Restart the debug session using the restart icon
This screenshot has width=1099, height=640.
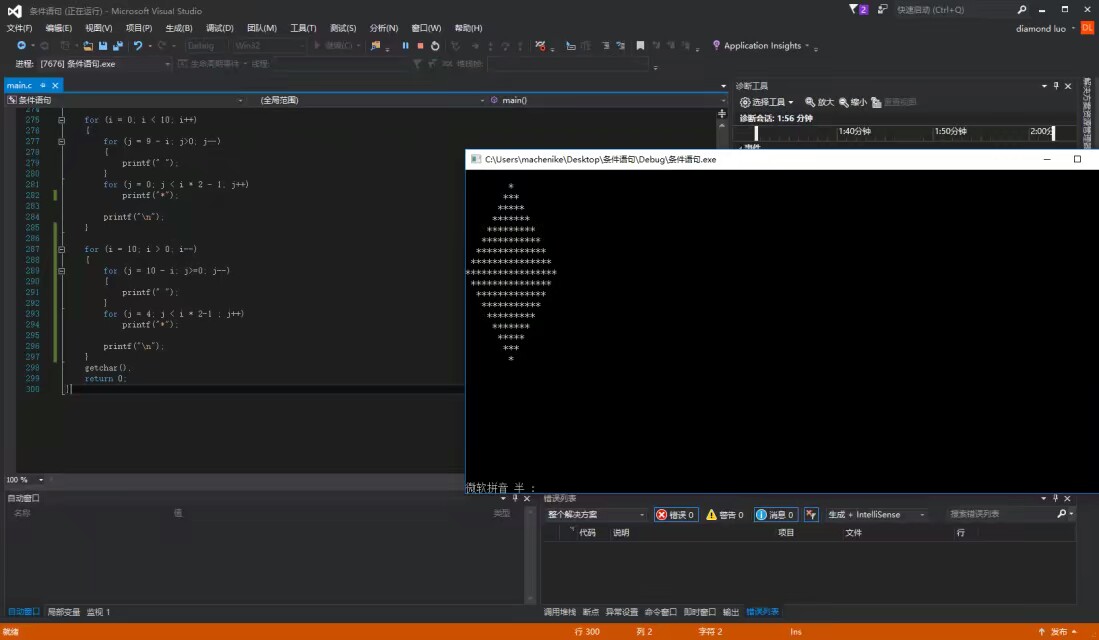[436, 46]
